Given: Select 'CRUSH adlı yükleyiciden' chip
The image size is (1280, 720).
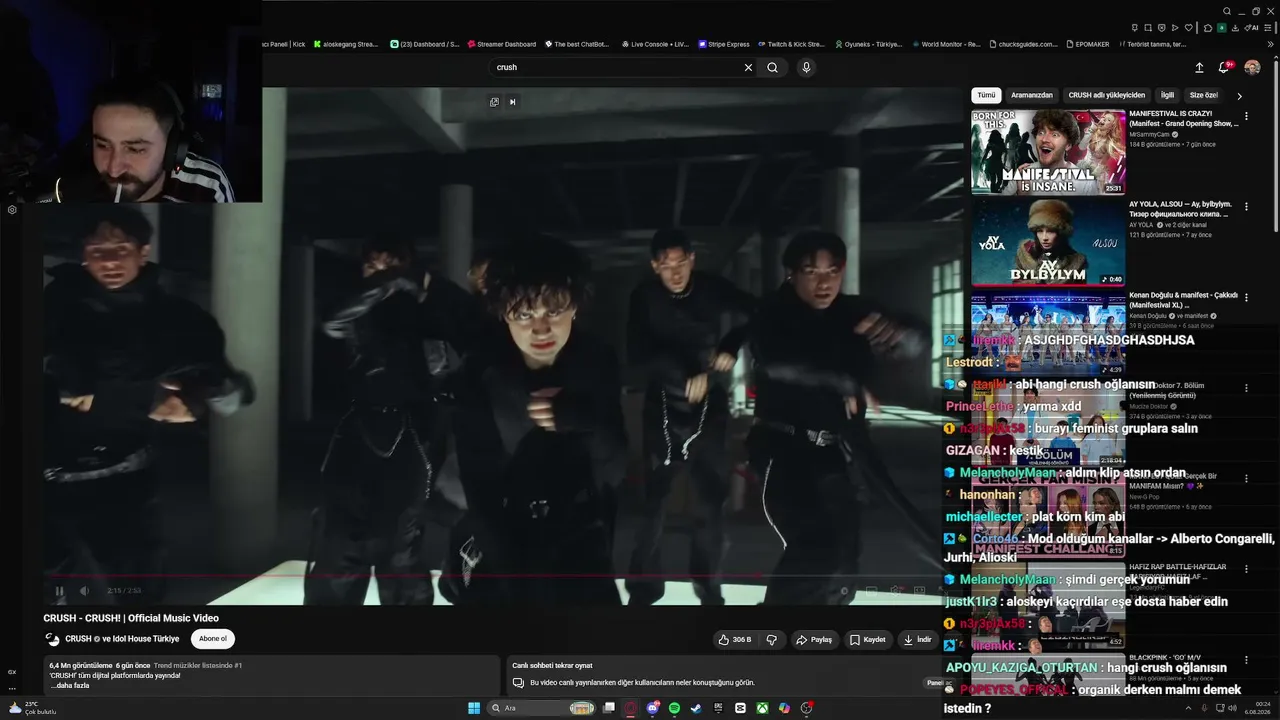Looking at the screenshot, I should pos(1106,95).
